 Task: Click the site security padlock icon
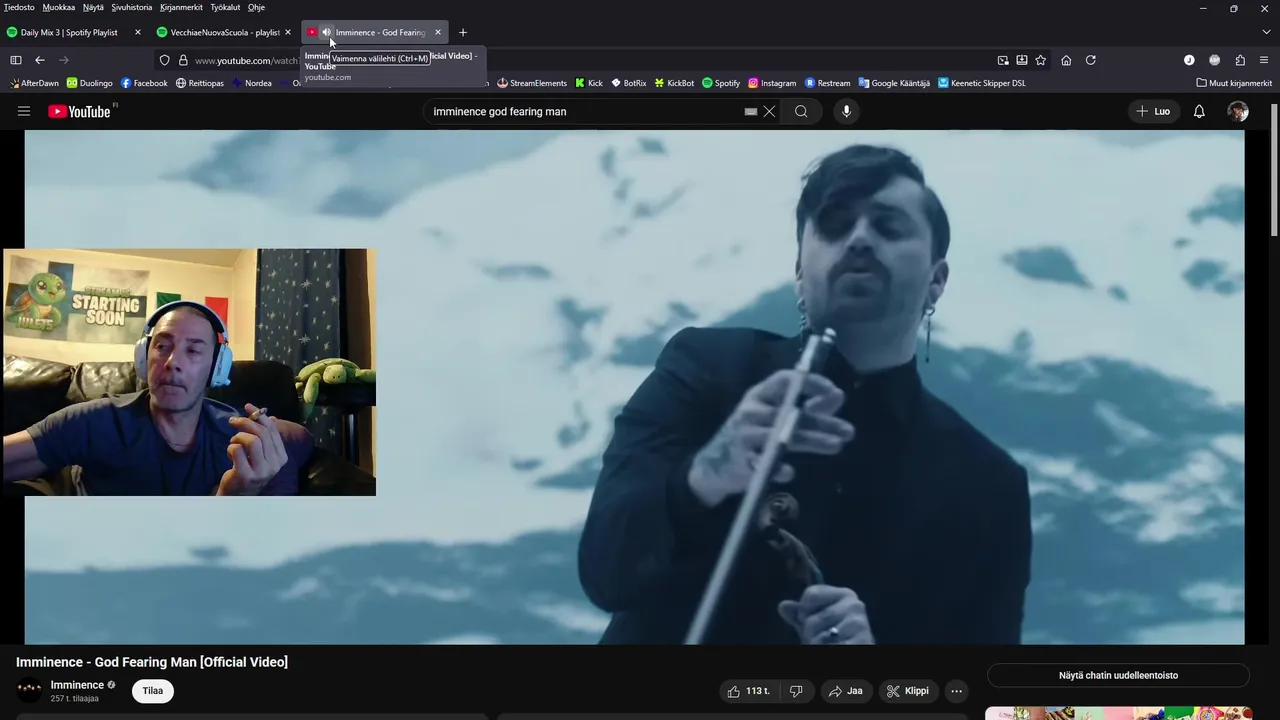pyautogui.click(x=183, y=60)
